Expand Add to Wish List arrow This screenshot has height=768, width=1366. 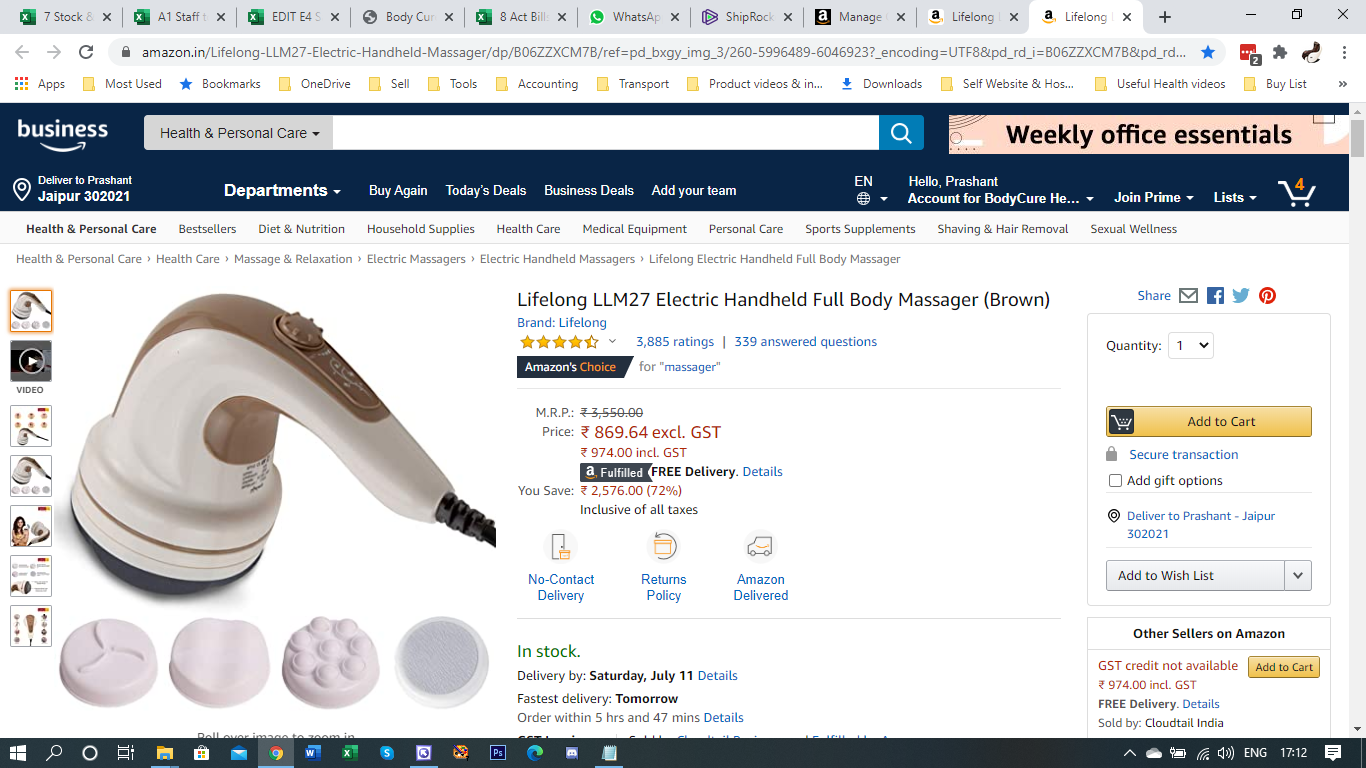tap(1298, 576)
